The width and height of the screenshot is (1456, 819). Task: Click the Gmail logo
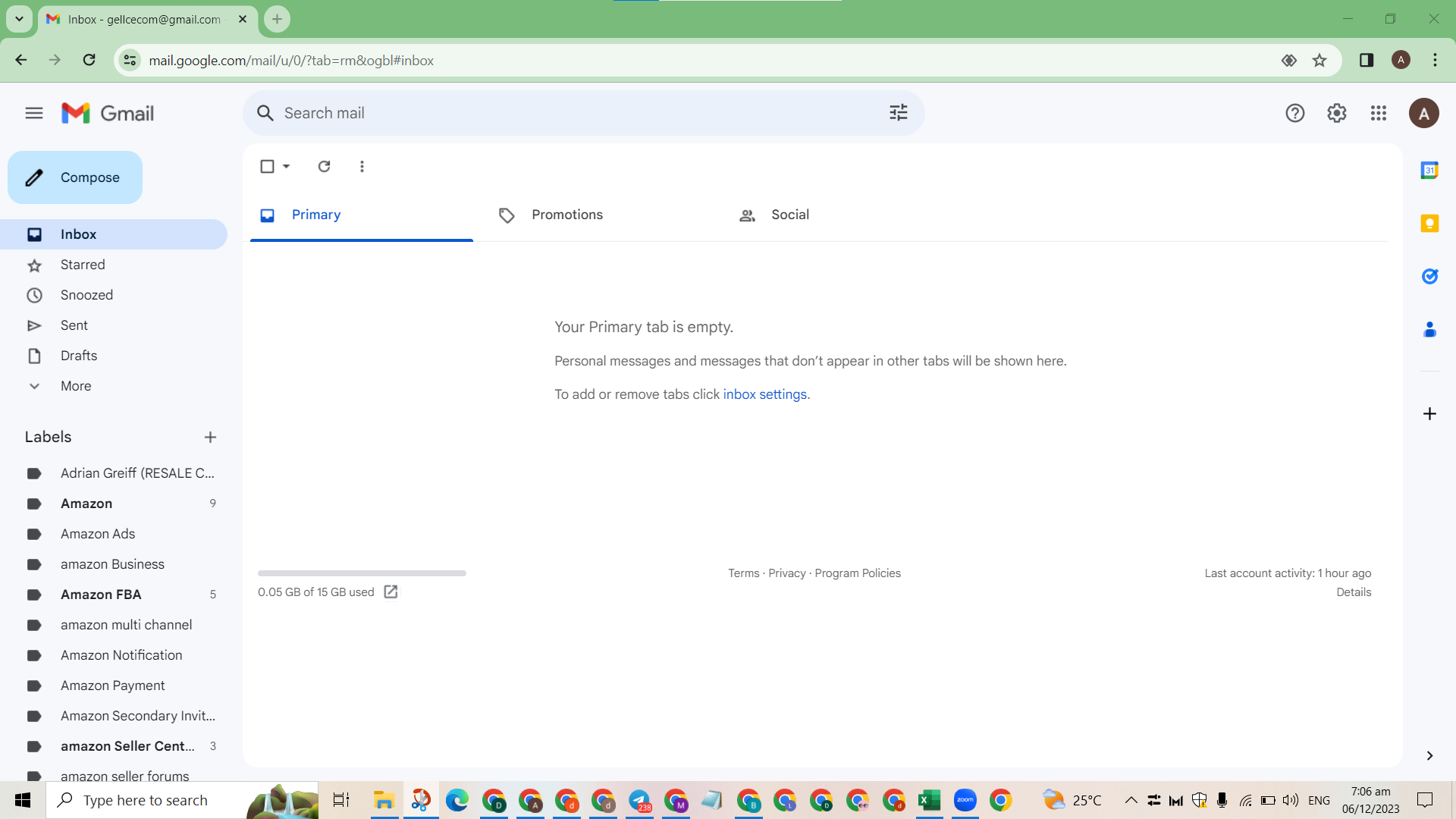[x=108, y=113]
